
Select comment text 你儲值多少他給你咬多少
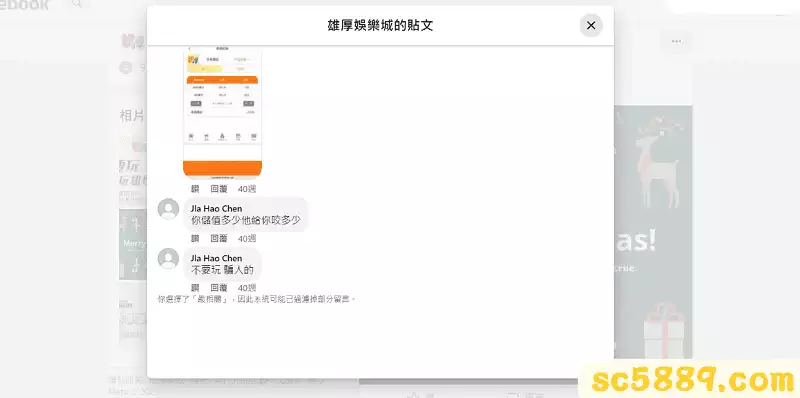245,220
